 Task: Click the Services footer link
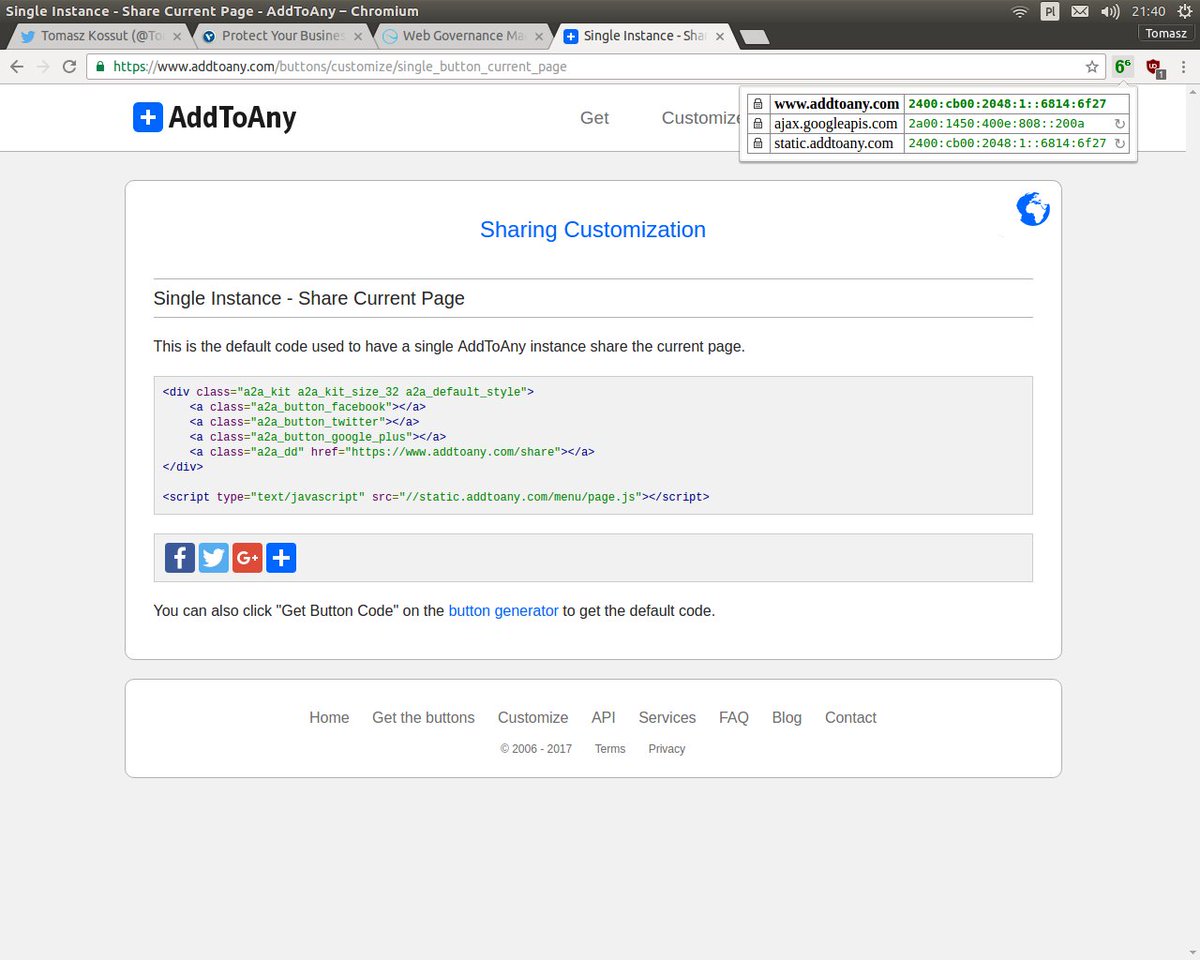point(667,718)
